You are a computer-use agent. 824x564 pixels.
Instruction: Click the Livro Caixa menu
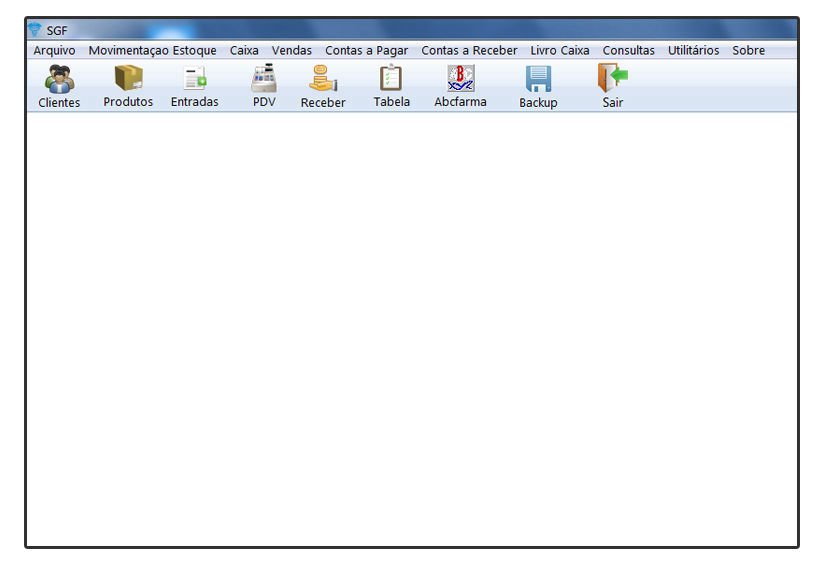click(x=560, y=50)
